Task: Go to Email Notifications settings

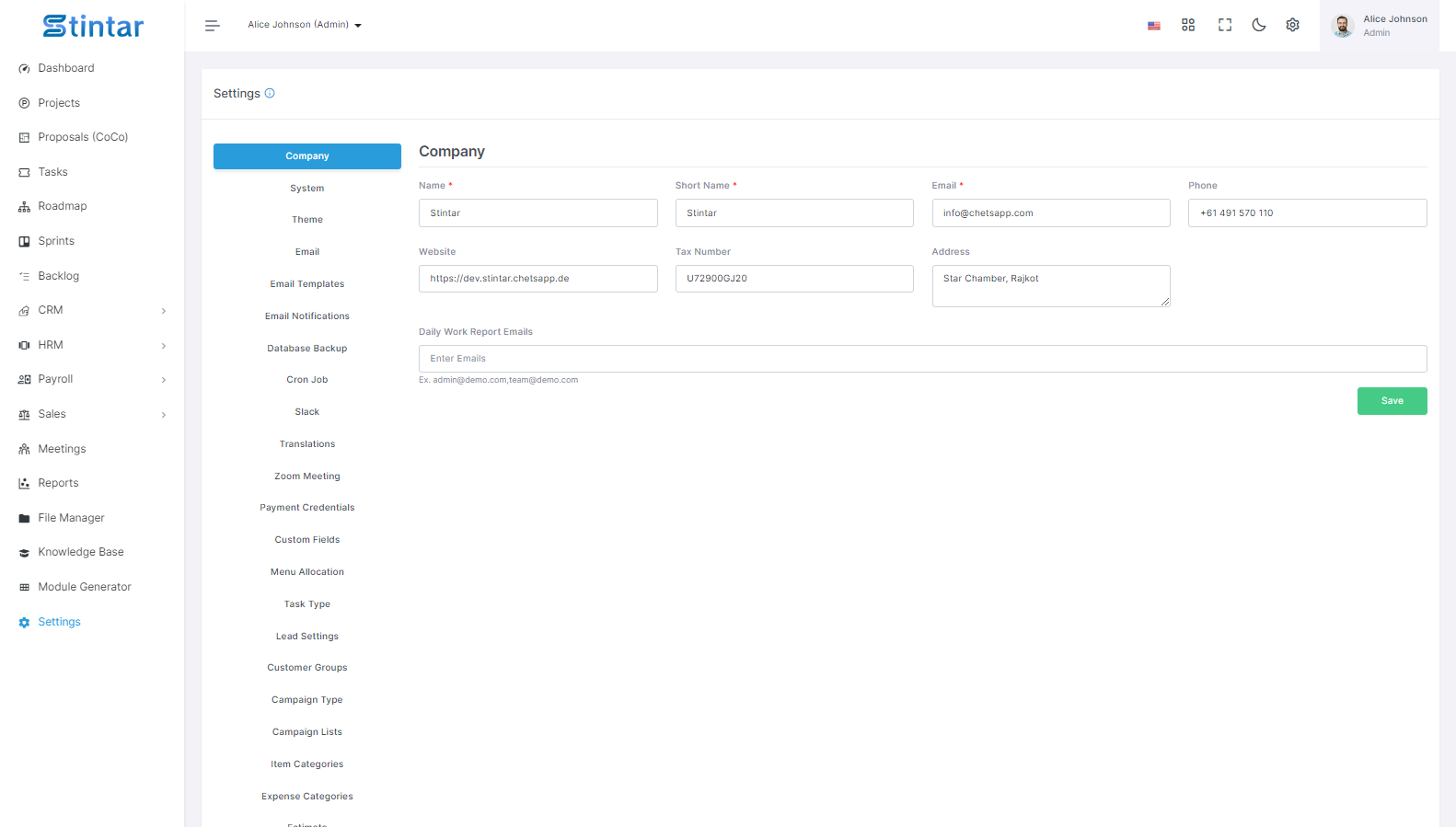Action: (x=307, y=316)
